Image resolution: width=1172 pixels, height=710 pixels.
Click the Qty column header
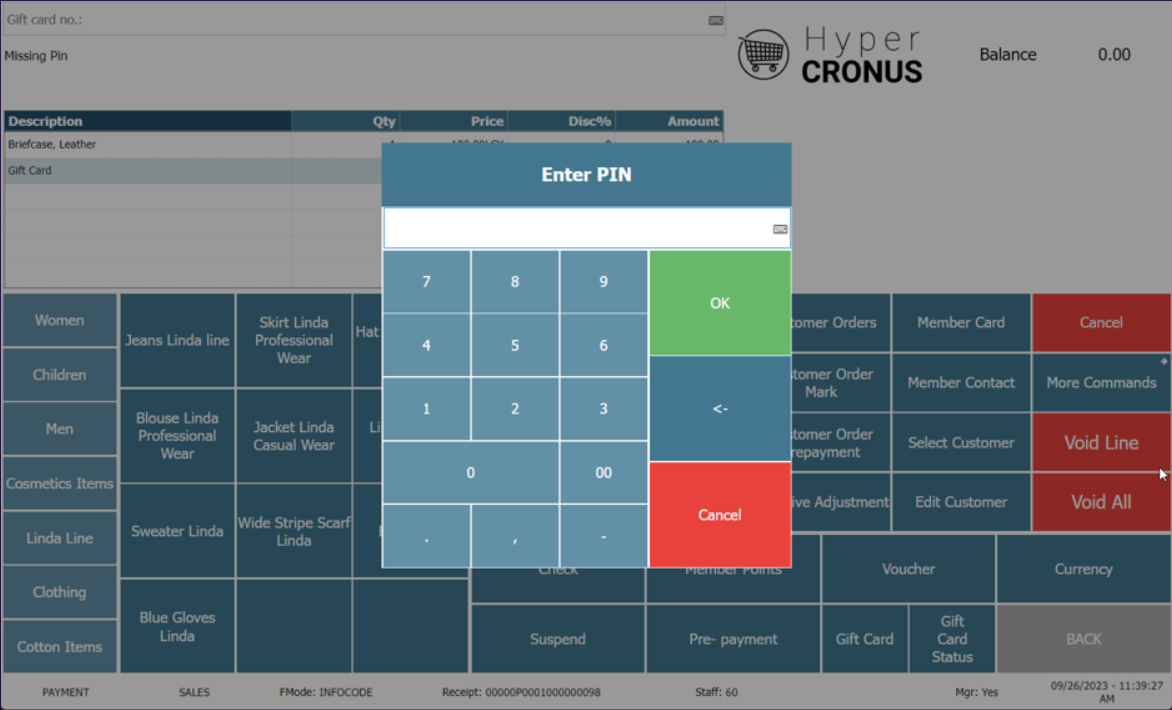click(x=345, y=121)
